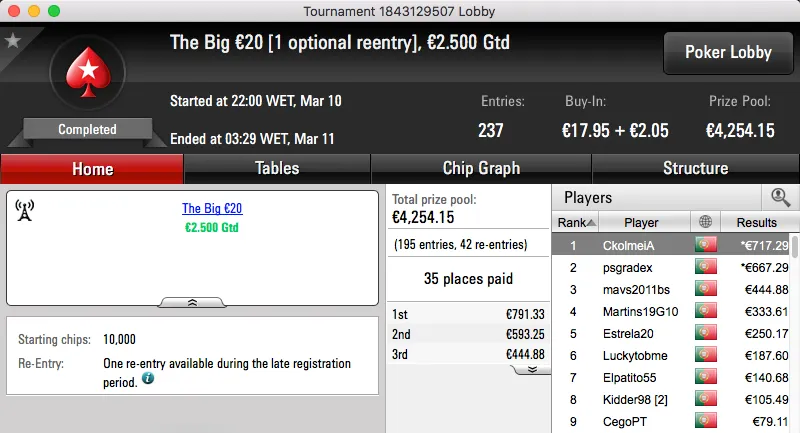Click the favorite star icon
800x433 pixels.
(x=12, y=41)
